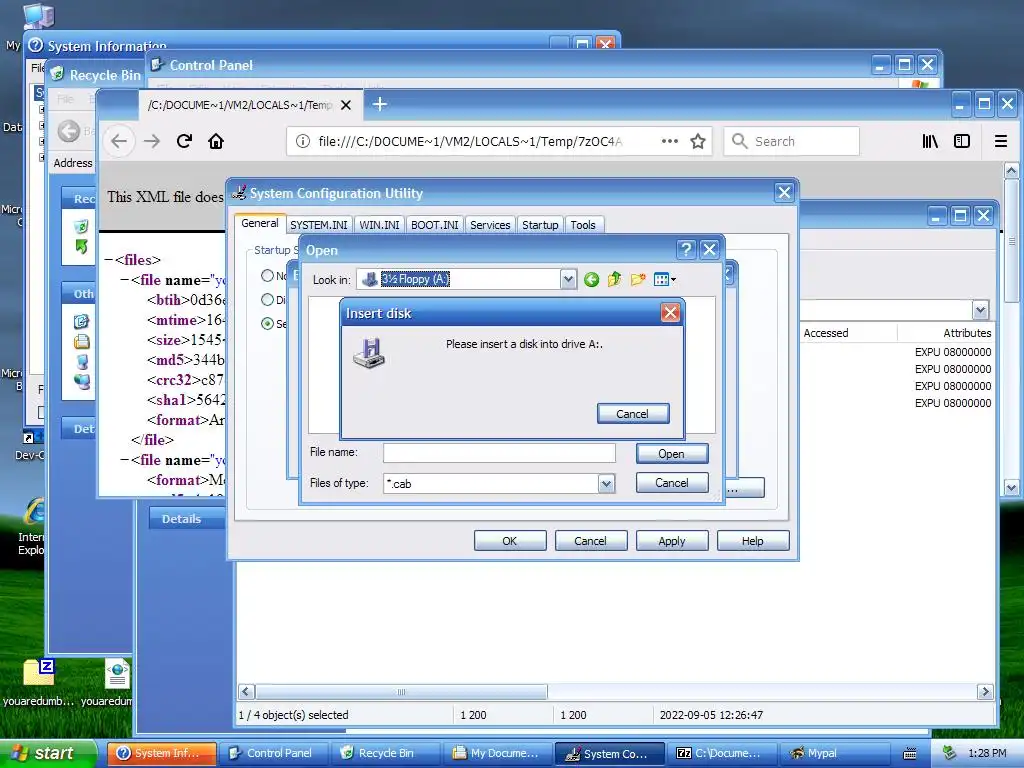Switch to the General tab
This screenshot has height=768, width=1024.
tap(259, 223)
